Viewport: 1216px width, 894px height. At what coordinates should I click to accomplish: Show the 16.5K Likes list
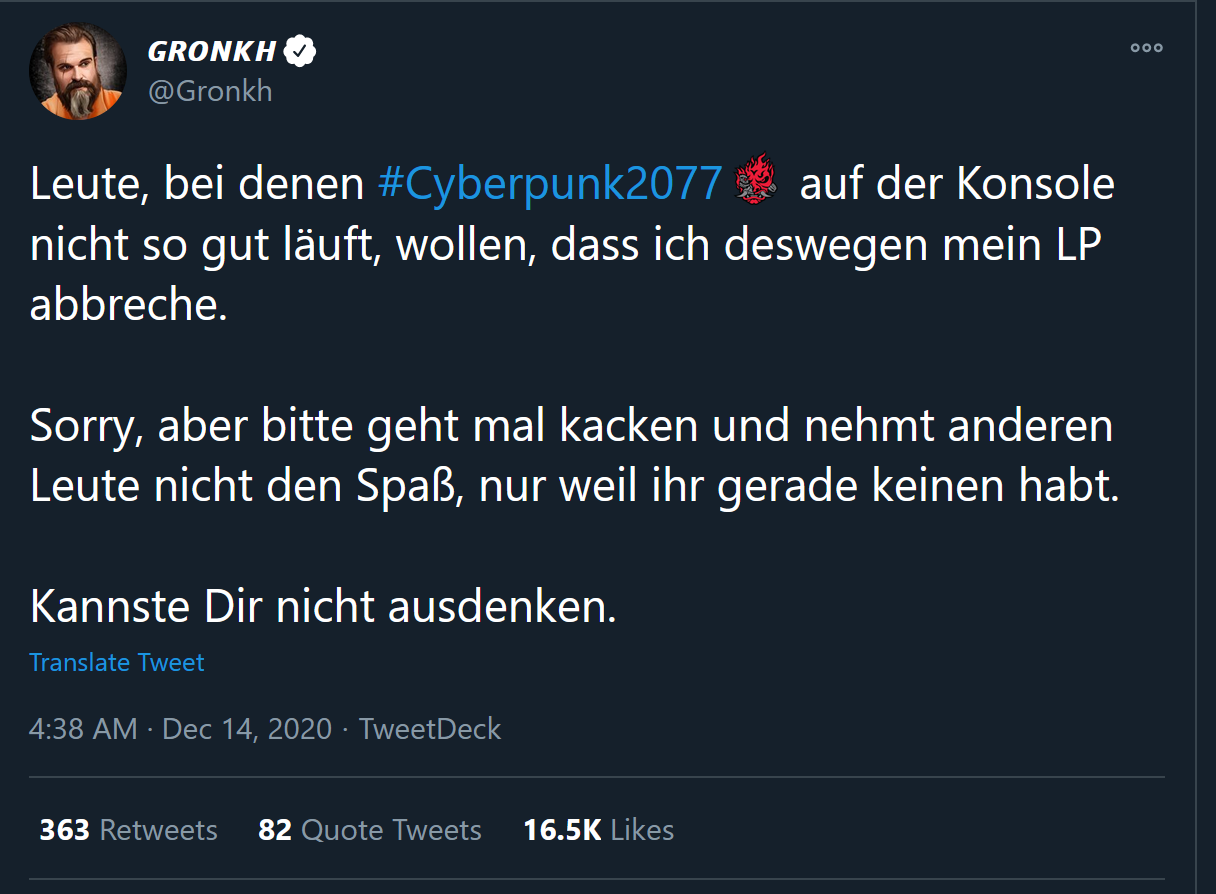[598, 830]
